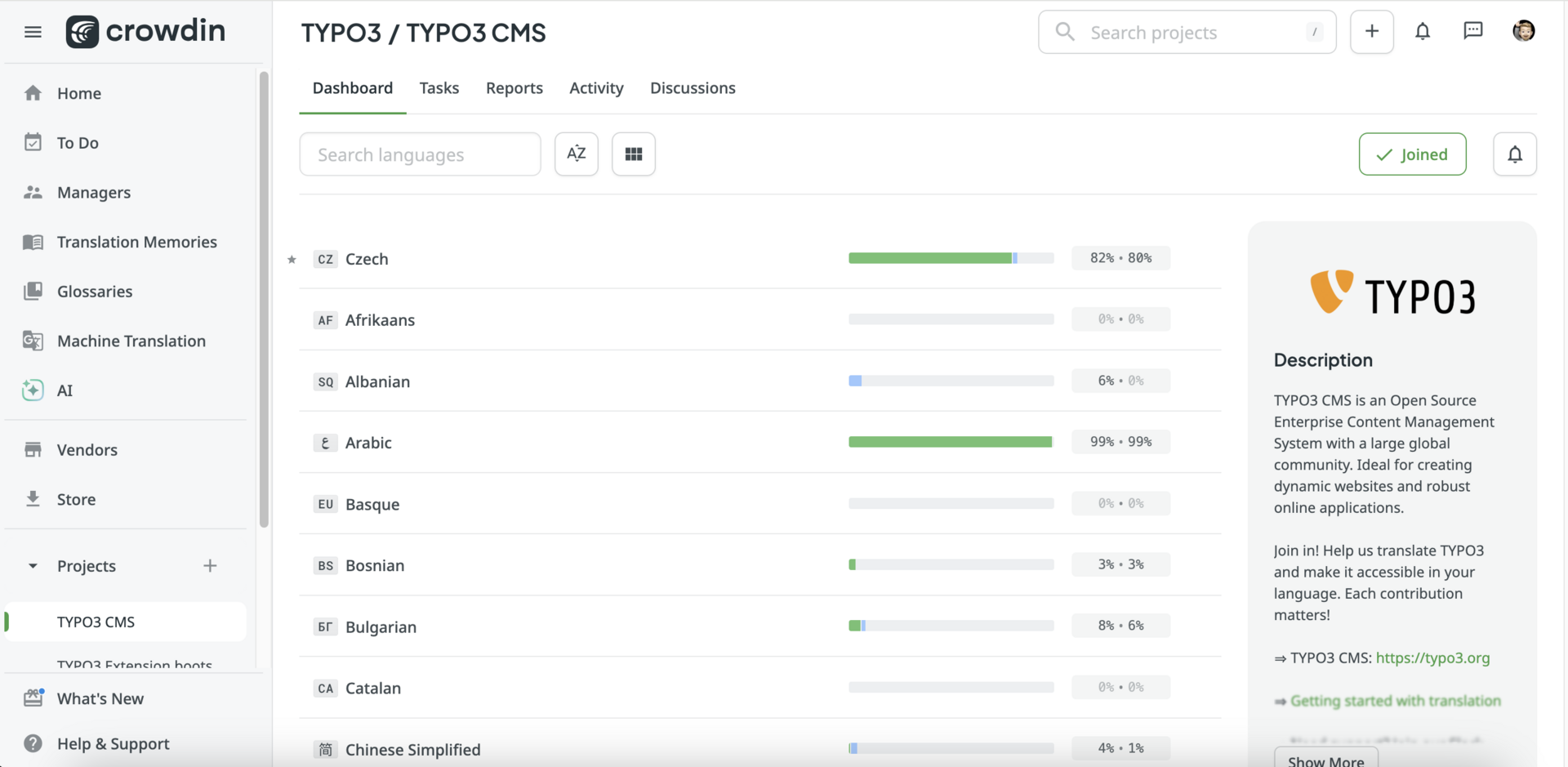Viewport: 1568px width, 767px height.
Task: Click the plus icon to create project
Action: click(1371, 32)
